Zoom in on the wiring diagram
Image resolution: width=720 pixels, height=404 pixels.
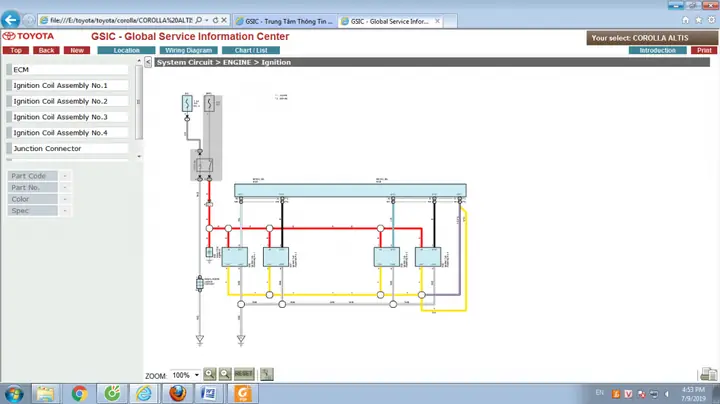click(x=209, y=374)
